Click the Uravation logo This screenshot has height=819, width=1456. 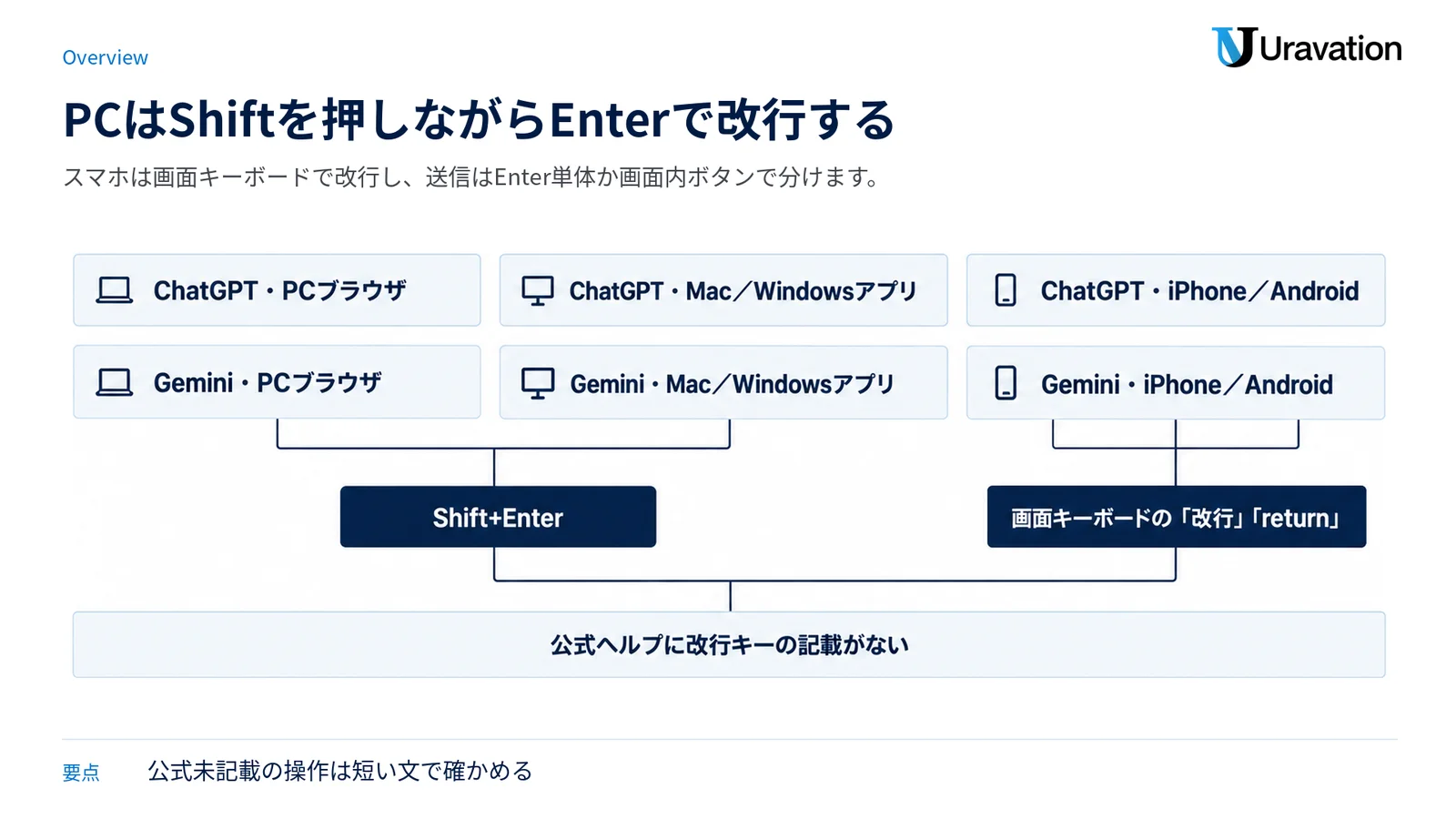pos(1307,47)
